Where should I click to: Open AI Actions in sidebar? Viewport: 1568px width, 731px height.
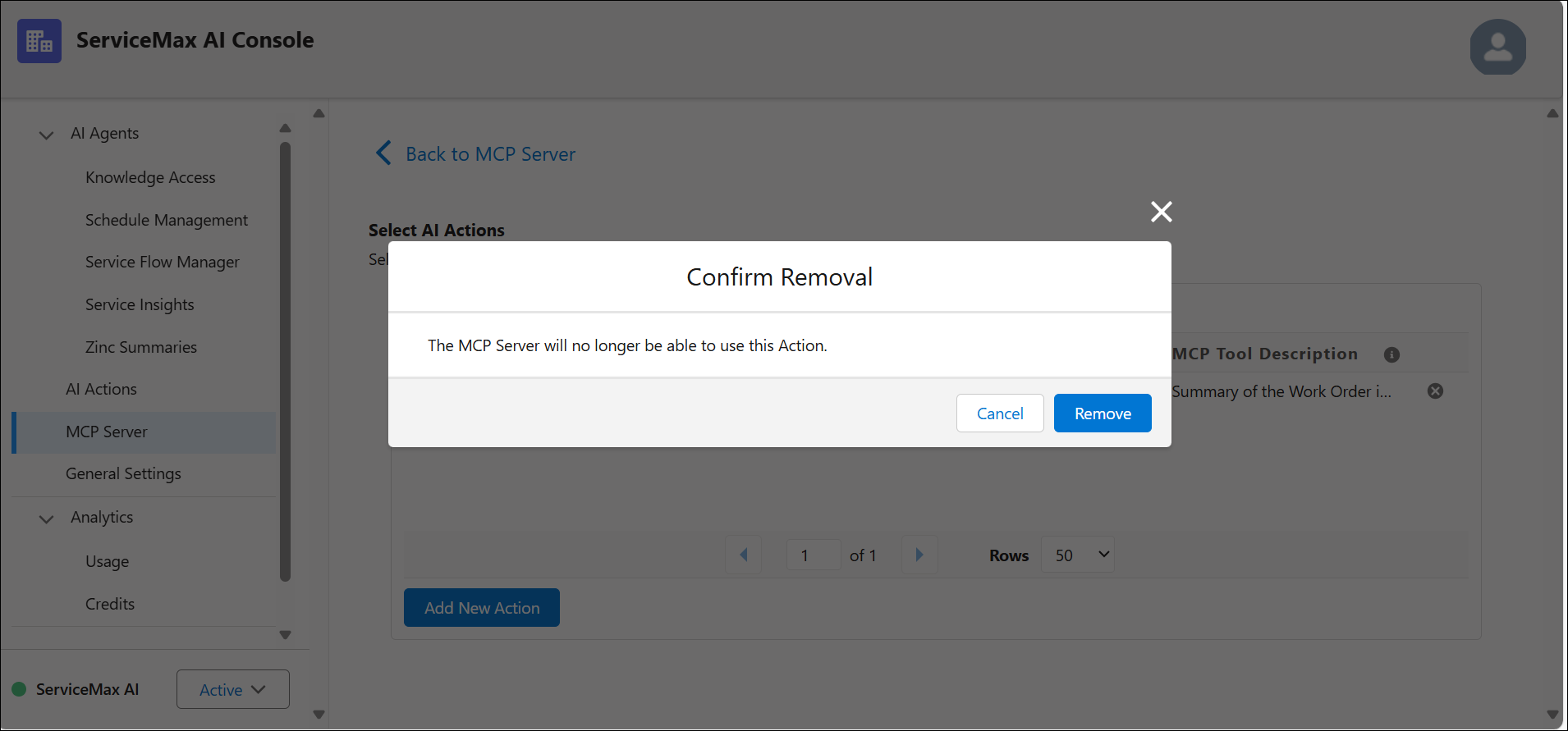coord(101,389)
